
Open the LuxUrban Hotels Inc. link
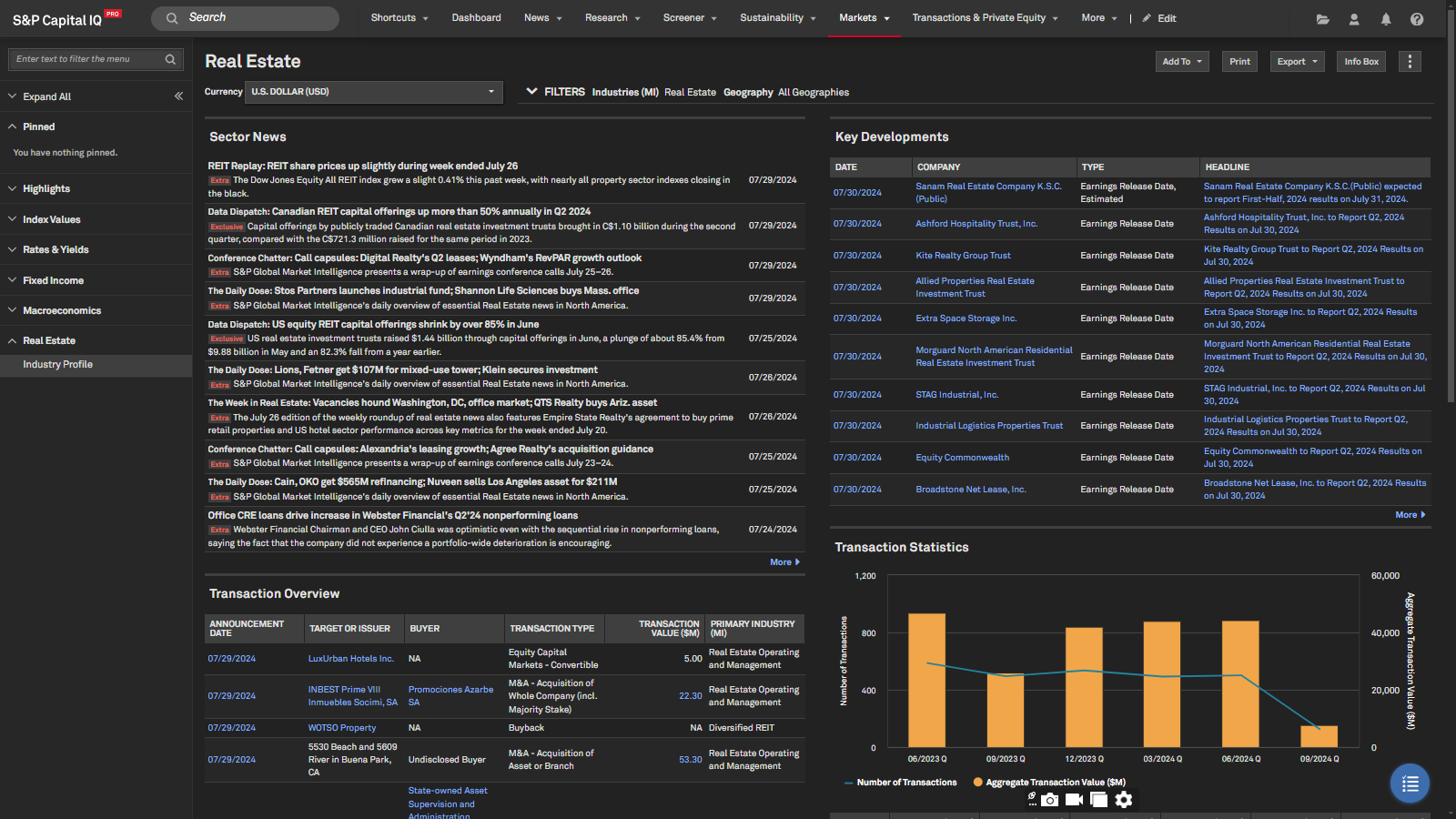click(350, 659)
